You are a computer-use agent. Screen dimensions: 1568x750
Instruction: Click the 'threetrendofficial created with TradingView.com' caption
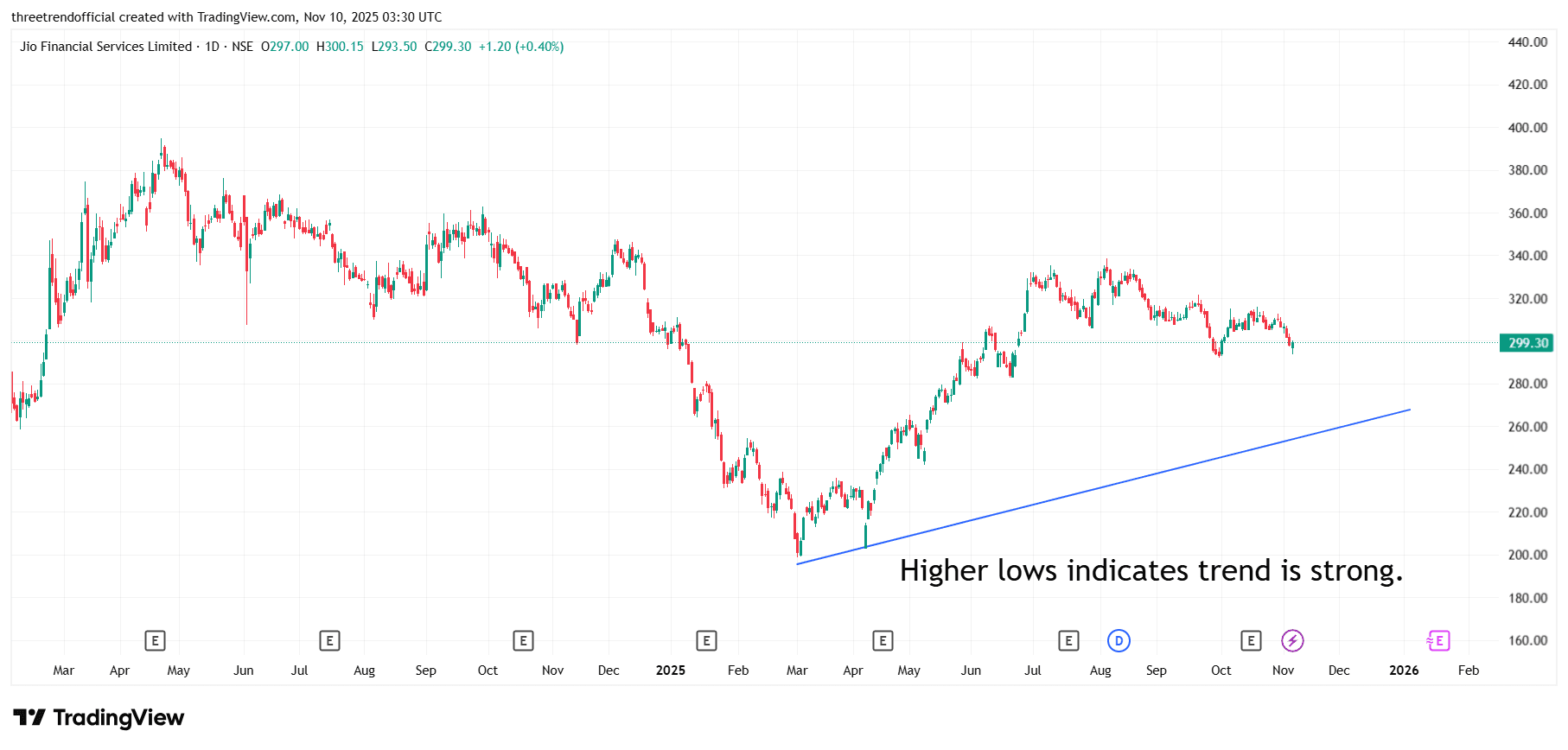click(x=154, y=17)
